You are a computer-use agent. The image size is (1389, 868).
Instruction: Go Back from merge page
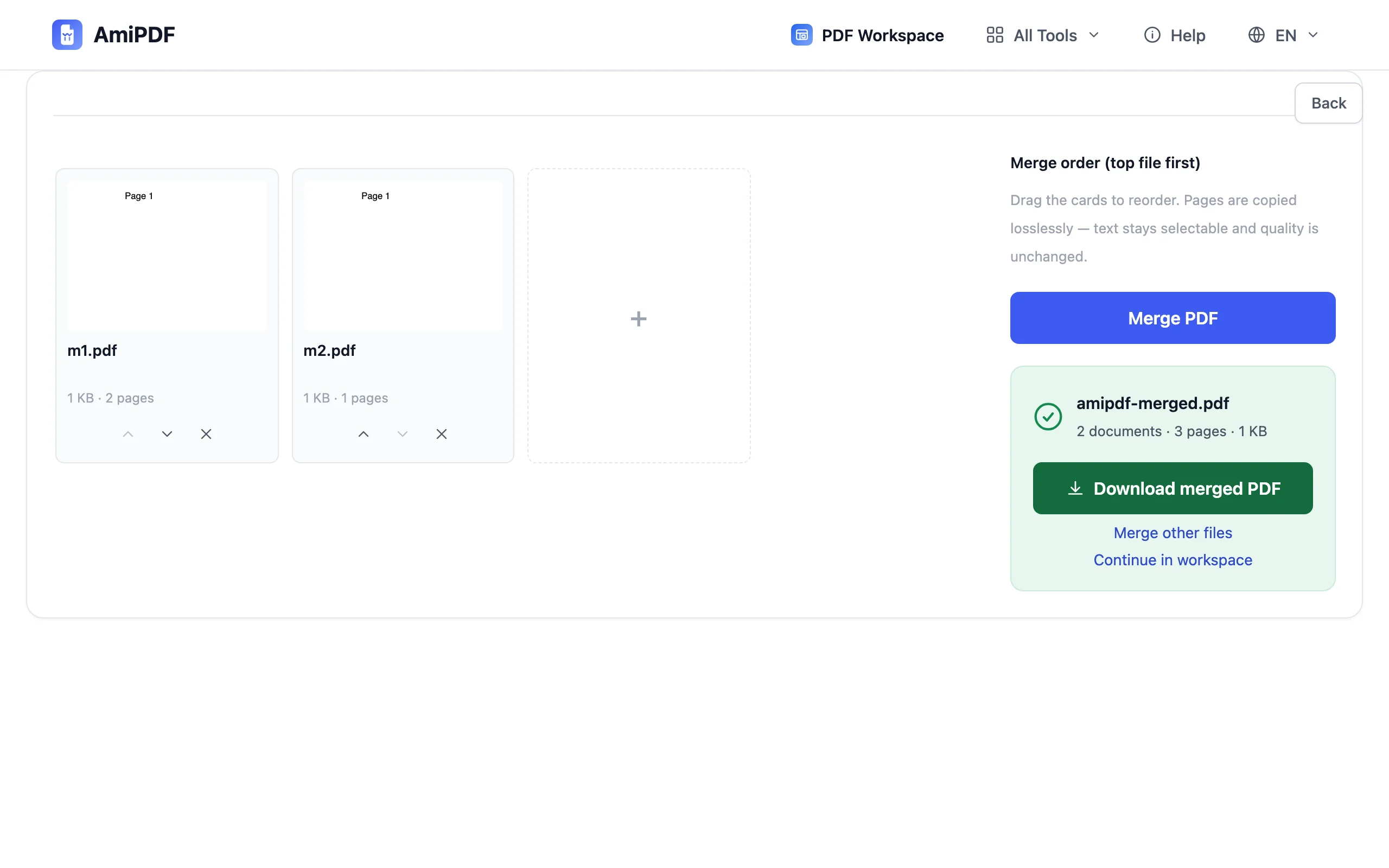coord(1328,103)
